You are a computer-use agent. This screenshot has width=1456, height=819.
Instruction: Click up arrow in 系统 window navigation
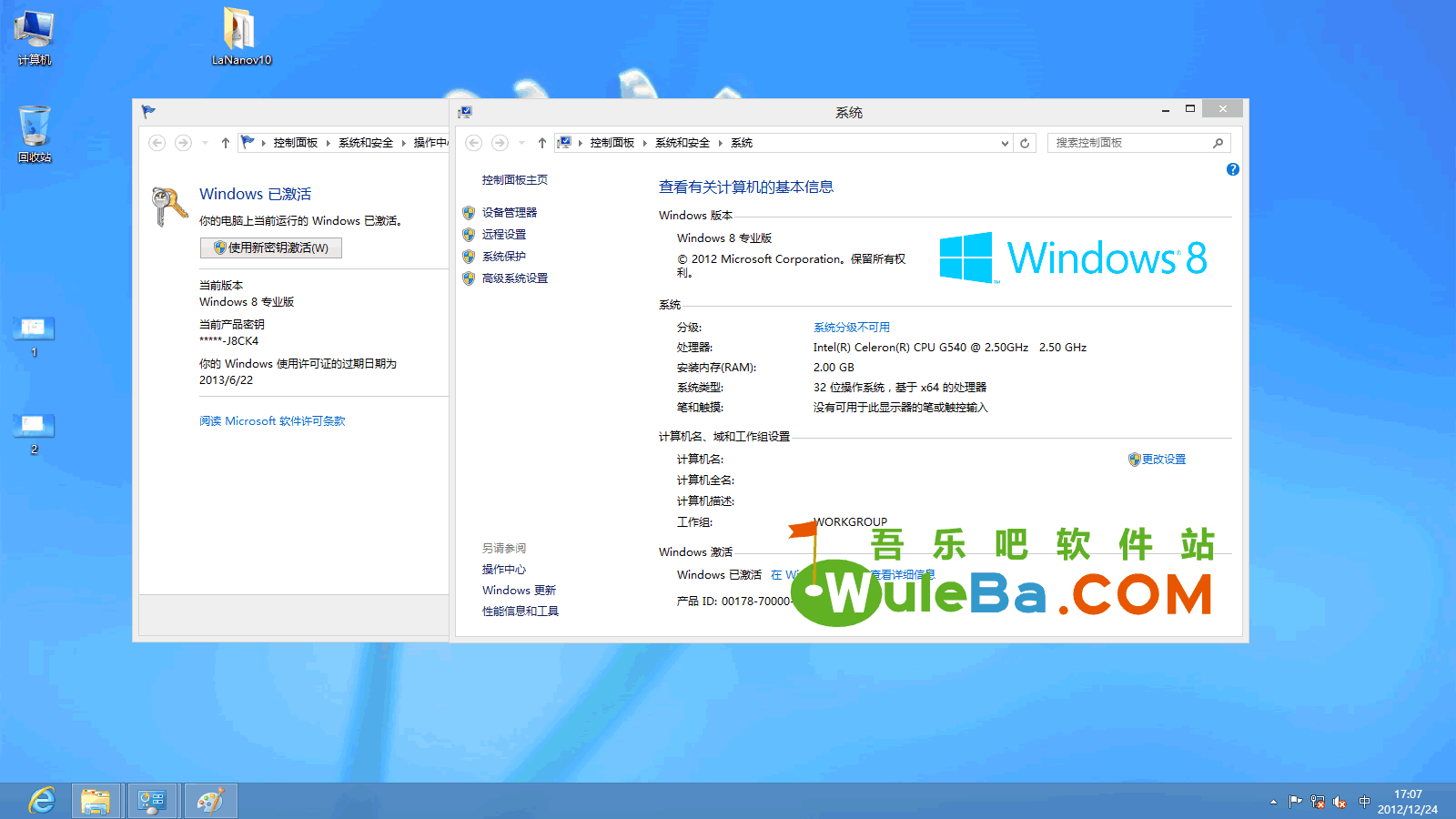point(542,143)
